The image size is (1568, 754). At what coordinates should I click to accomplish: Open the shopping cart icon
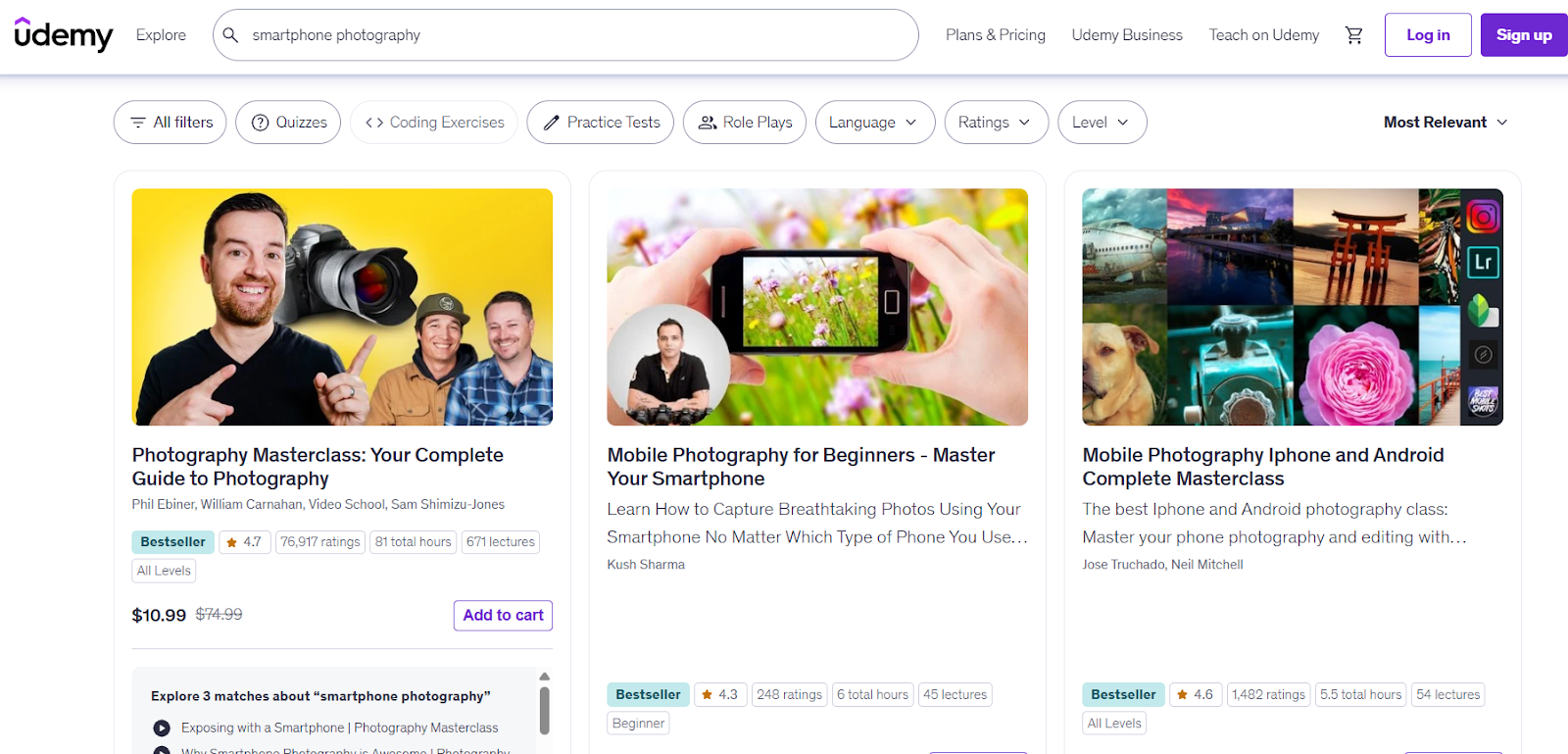click(1353, 35)
